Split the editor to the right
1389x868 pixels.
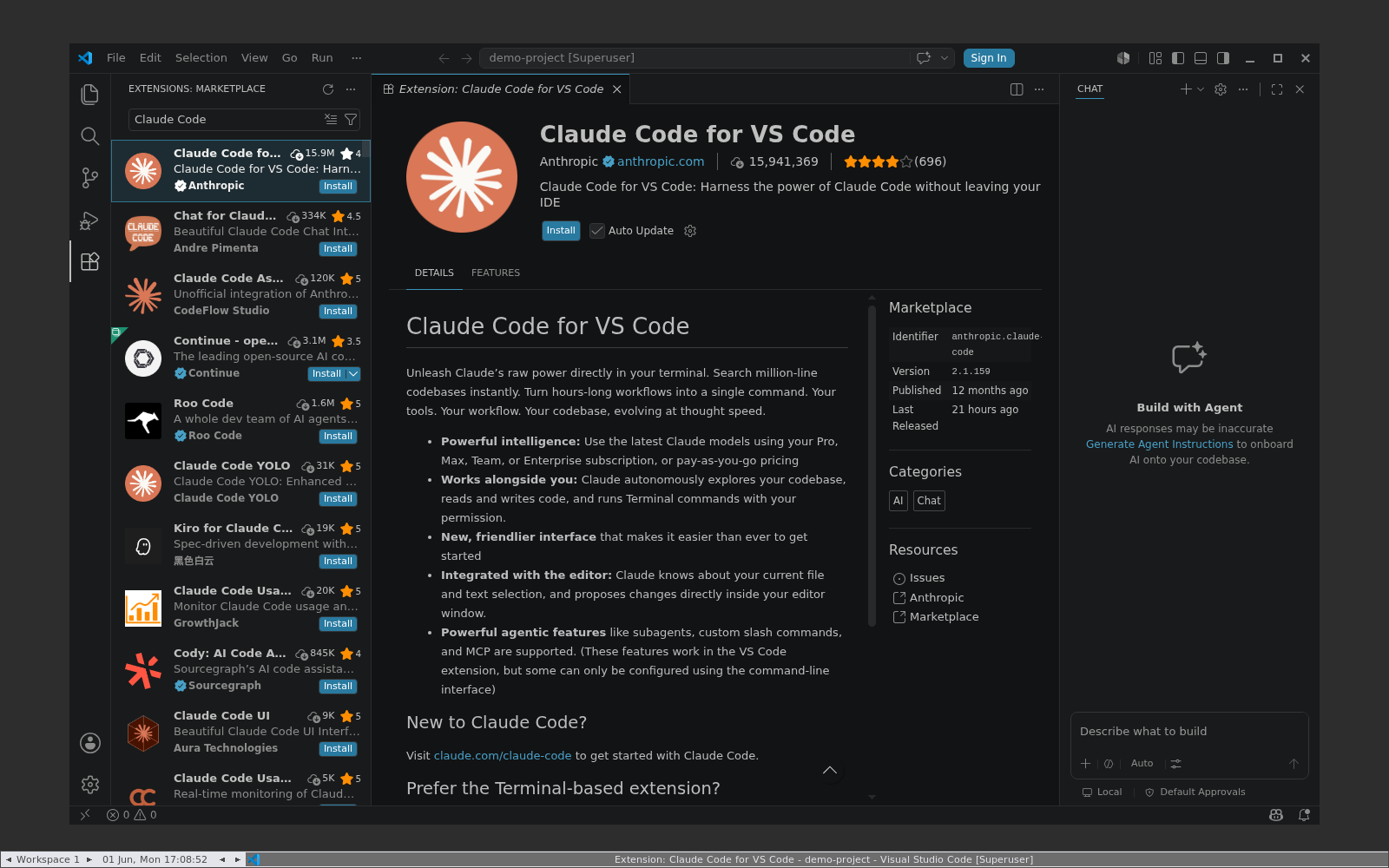coord(1017,89)
